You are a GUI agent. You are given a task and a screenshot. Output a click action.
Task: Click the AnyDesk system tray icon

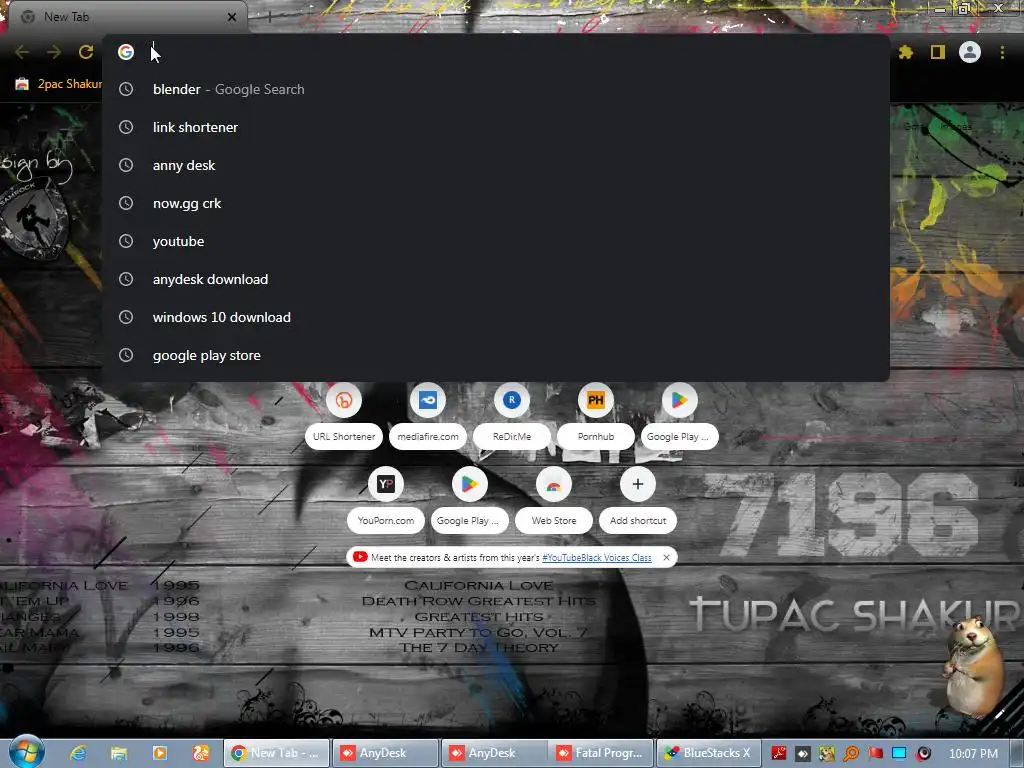coord(803,754)
